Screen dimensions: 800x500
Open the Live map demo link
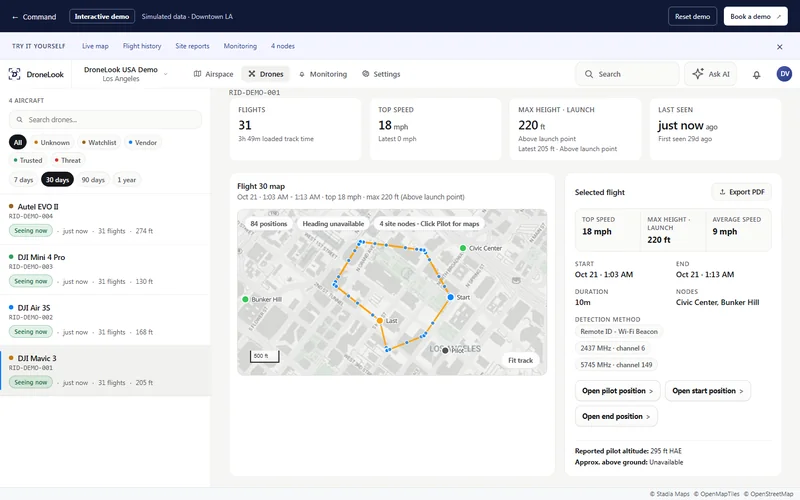[x=95, y=46]
